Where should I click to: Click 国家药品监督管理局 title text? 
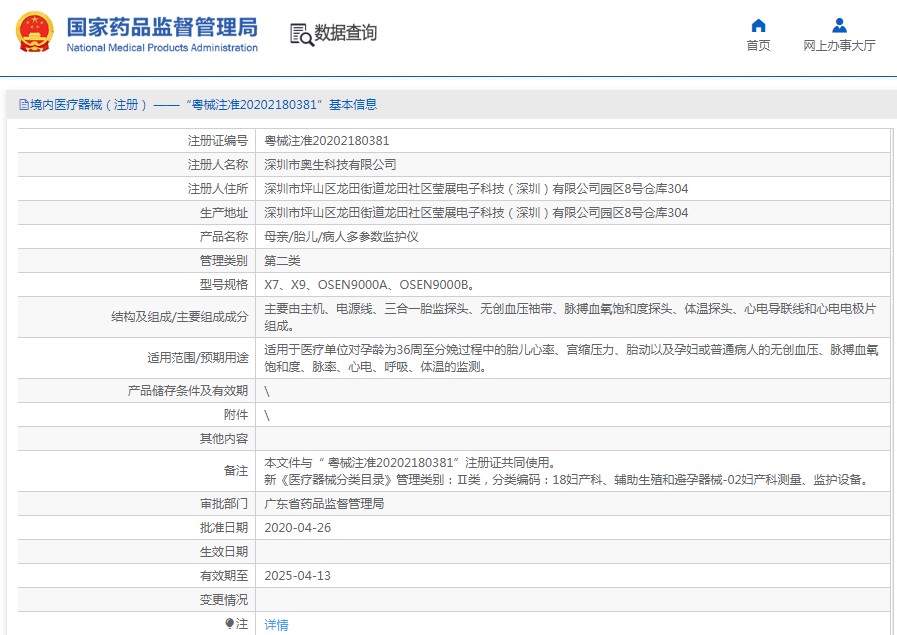click(x=162, y=27)
